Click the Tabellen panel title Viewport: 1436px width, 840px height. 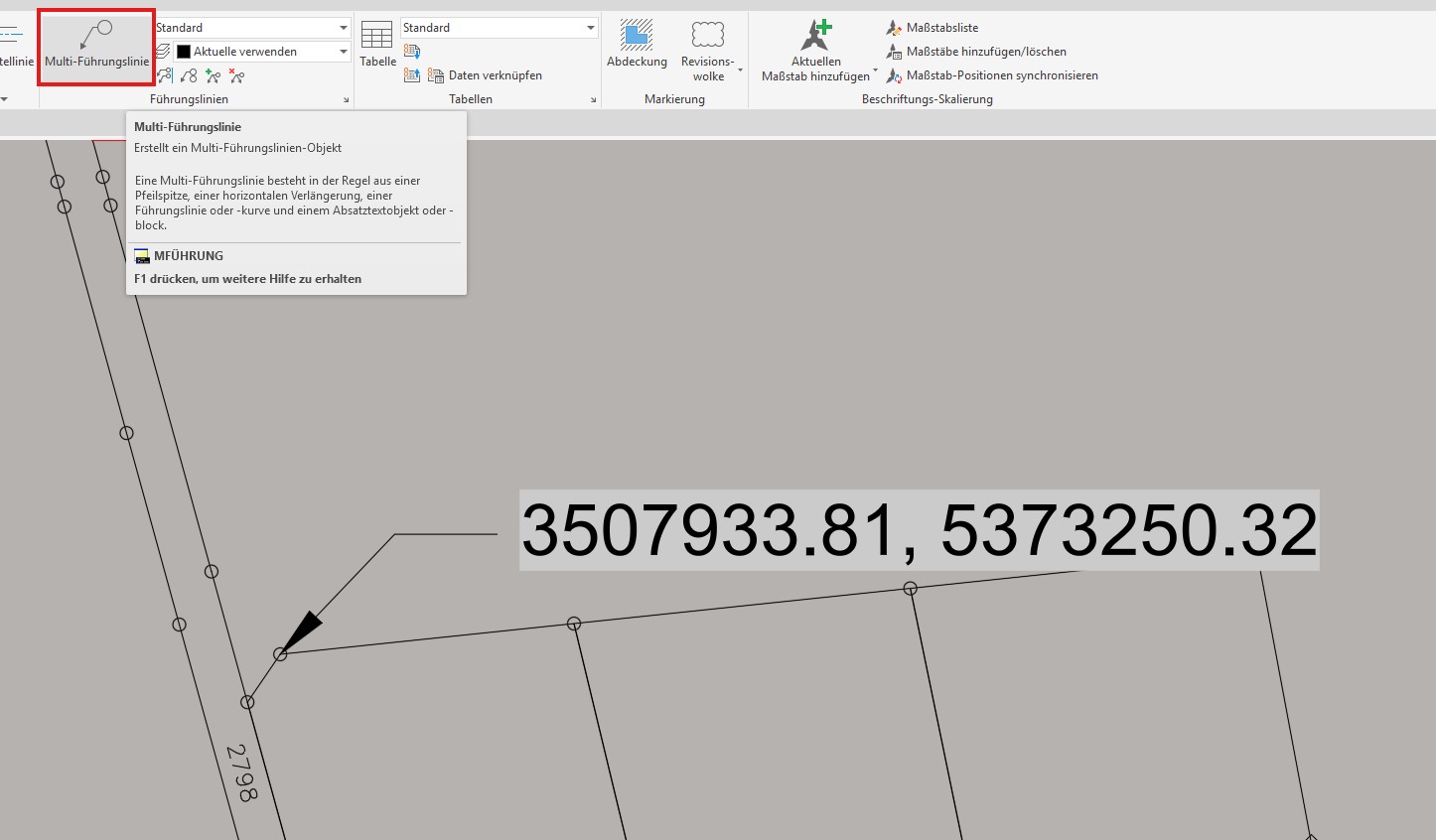471,99
